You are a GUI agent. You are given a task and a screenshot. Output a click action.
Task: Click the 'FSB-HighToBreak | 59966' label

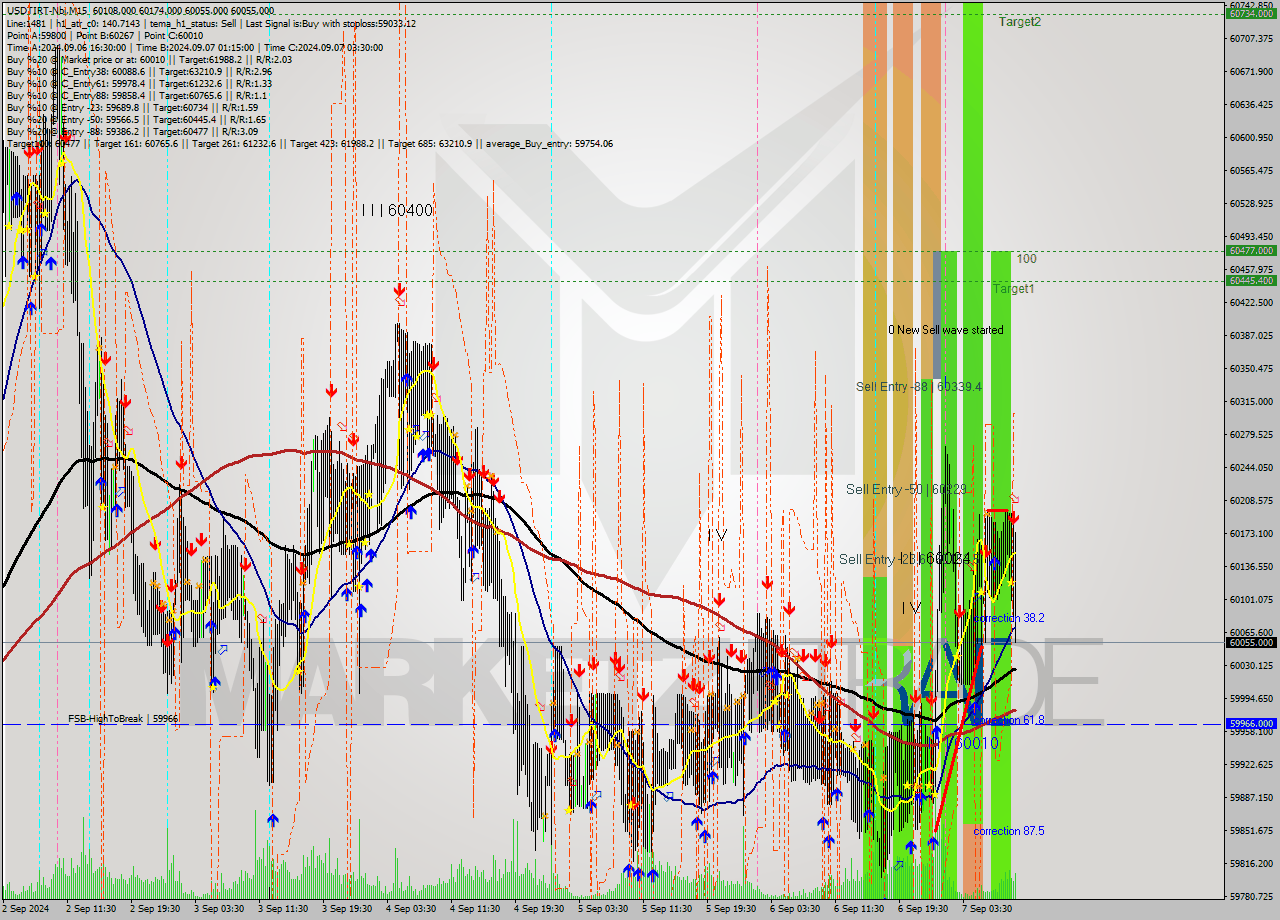123,718
